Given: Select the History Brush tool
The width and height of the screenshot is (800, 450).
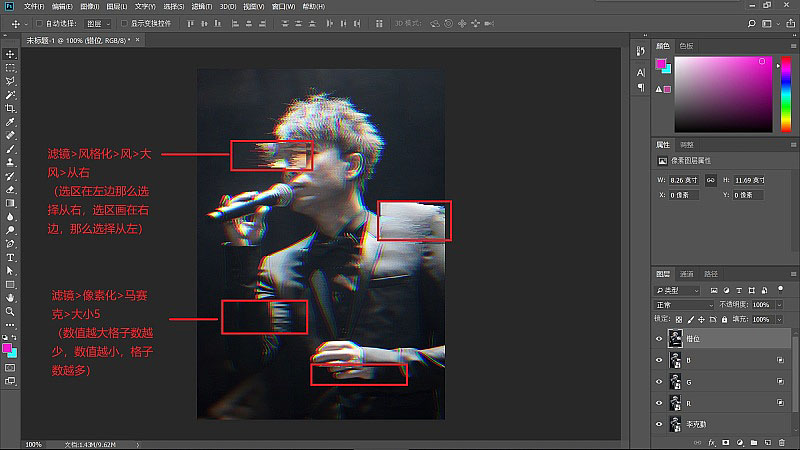Looking at the screenshot, I should (10, 176).
